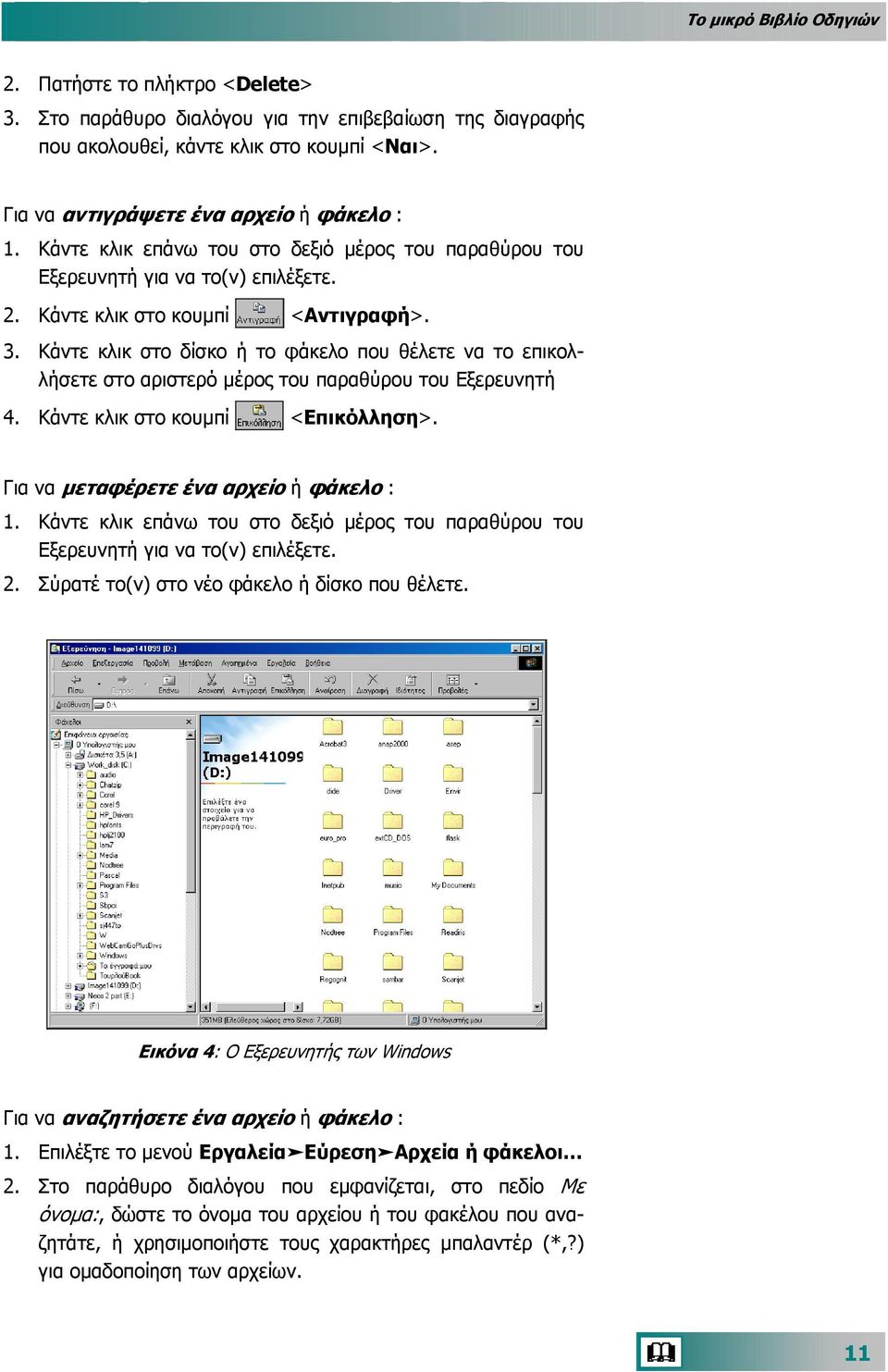The height and width of the screenshot is (1372, 888).
Task: Select the music folder icon
Action: [393, 868]
